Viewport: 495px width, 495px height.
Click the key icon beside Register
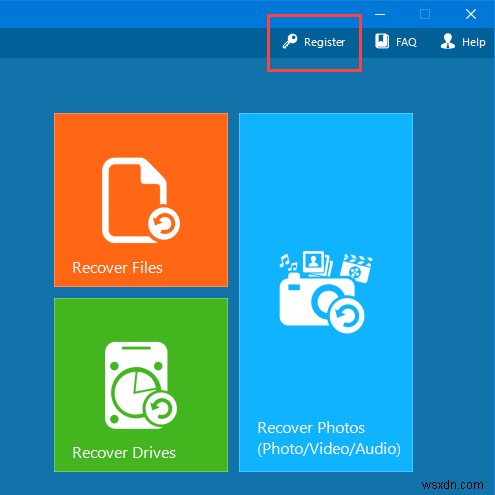(290, 42)
